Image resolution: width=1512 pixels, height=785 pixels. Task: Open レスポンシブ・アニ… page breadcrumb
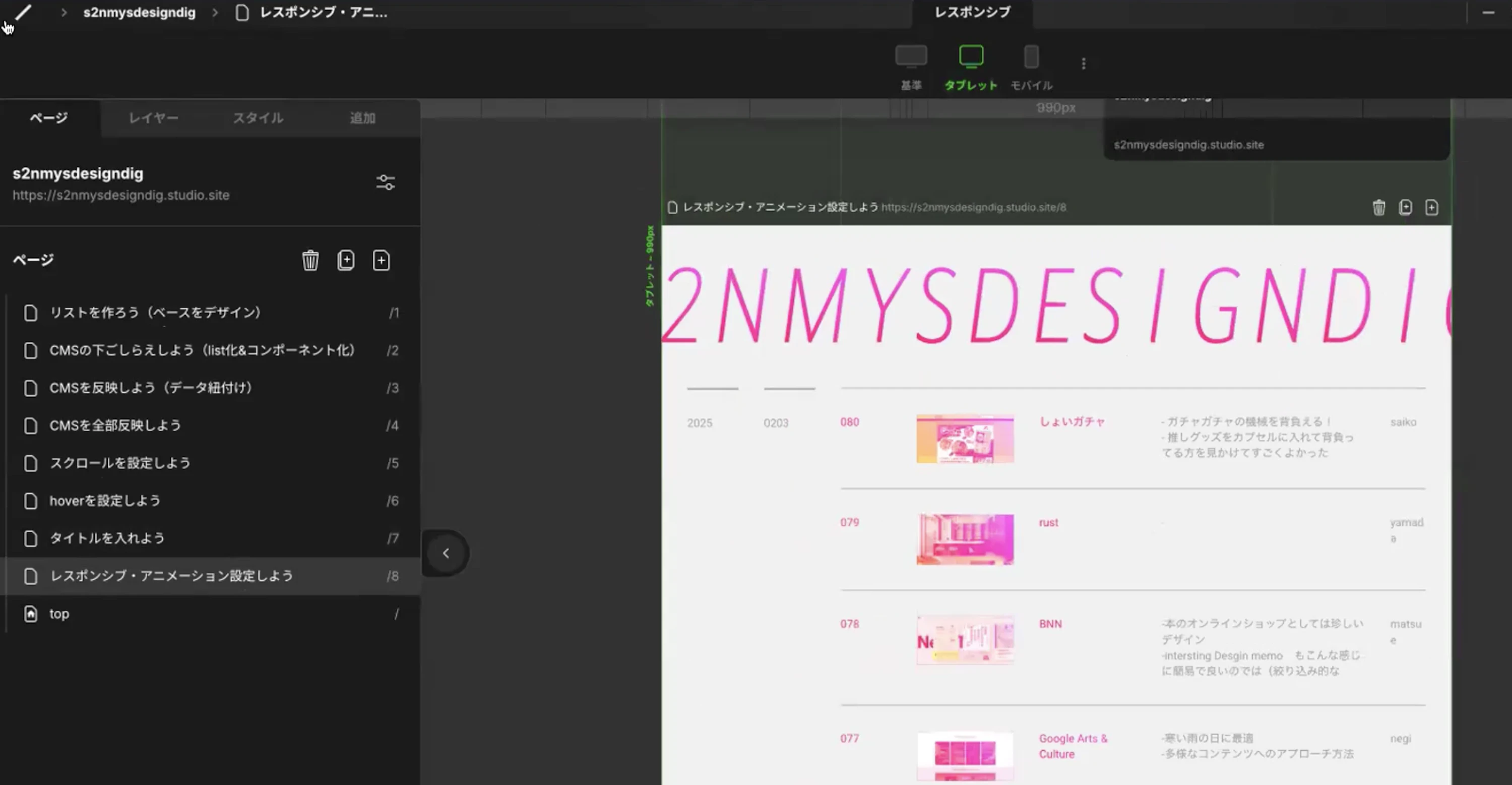coord(323,12)
